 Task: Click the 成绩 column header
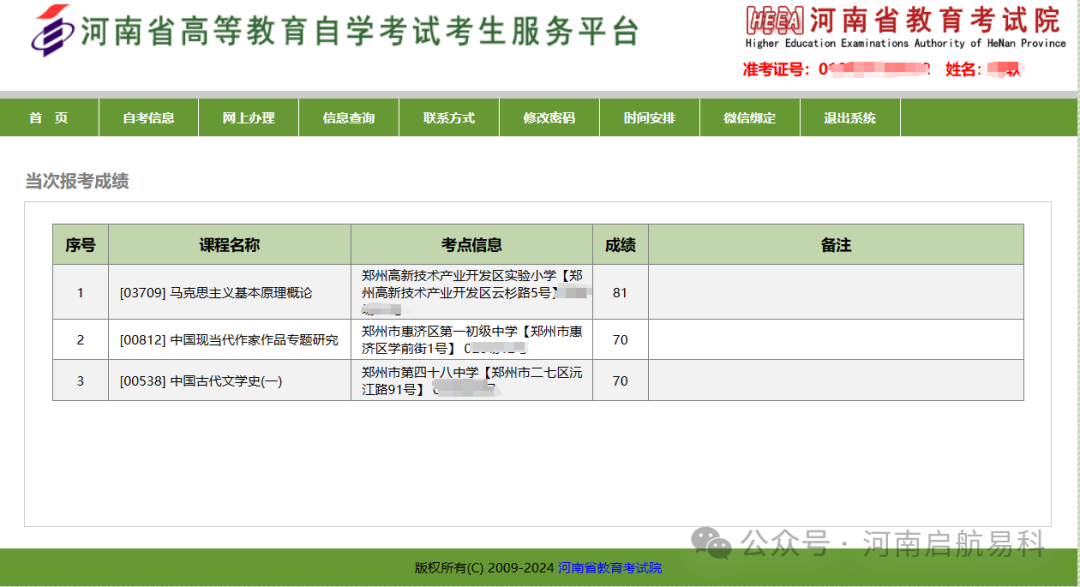pyautogui.click(x=620, y=245)
